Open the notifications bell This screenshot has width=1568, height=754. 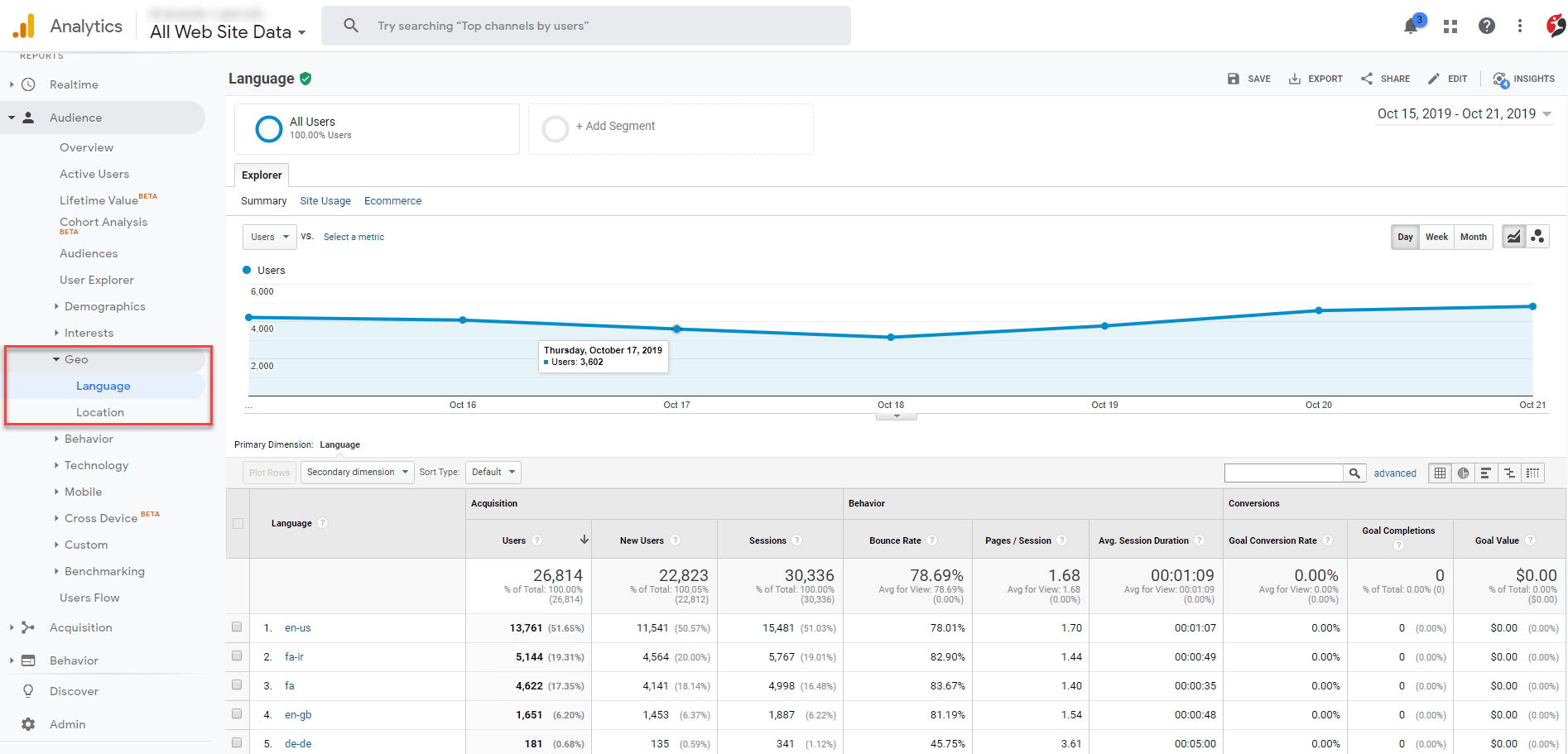[x=1409, y=26]
